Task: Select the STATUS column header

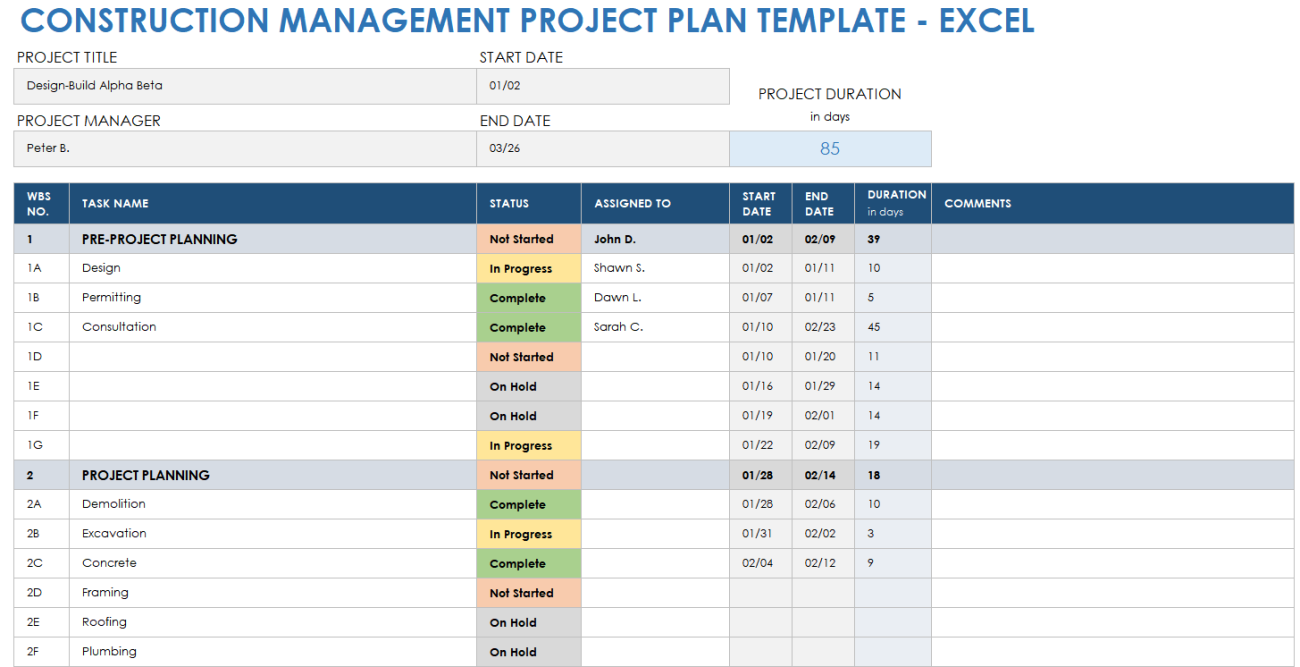Action: click(x=528, y=203)
